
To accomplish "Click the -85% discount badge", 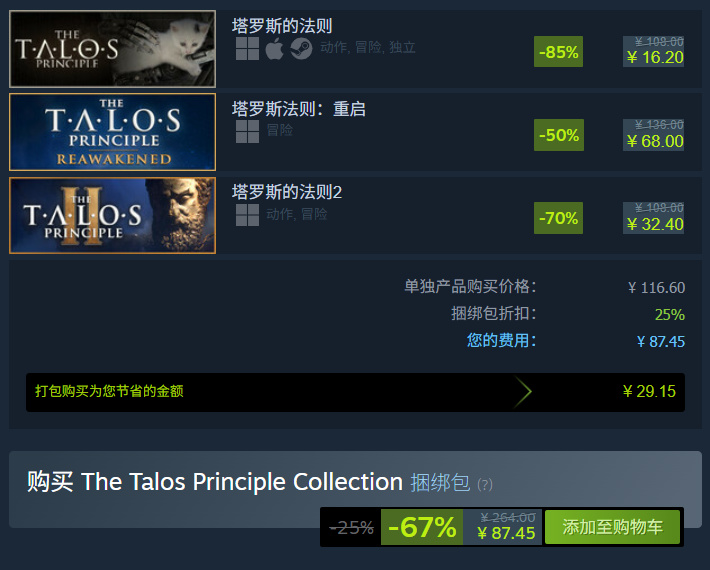I will pos(558,52).
